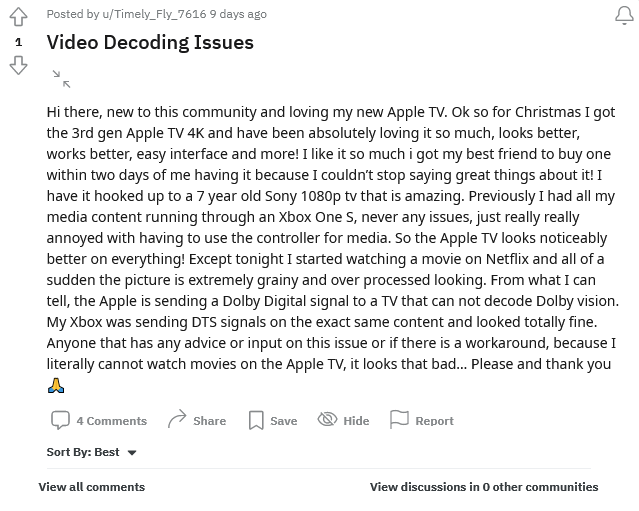Open the Sort By: Best dropdown

click(x=92, y=452)
